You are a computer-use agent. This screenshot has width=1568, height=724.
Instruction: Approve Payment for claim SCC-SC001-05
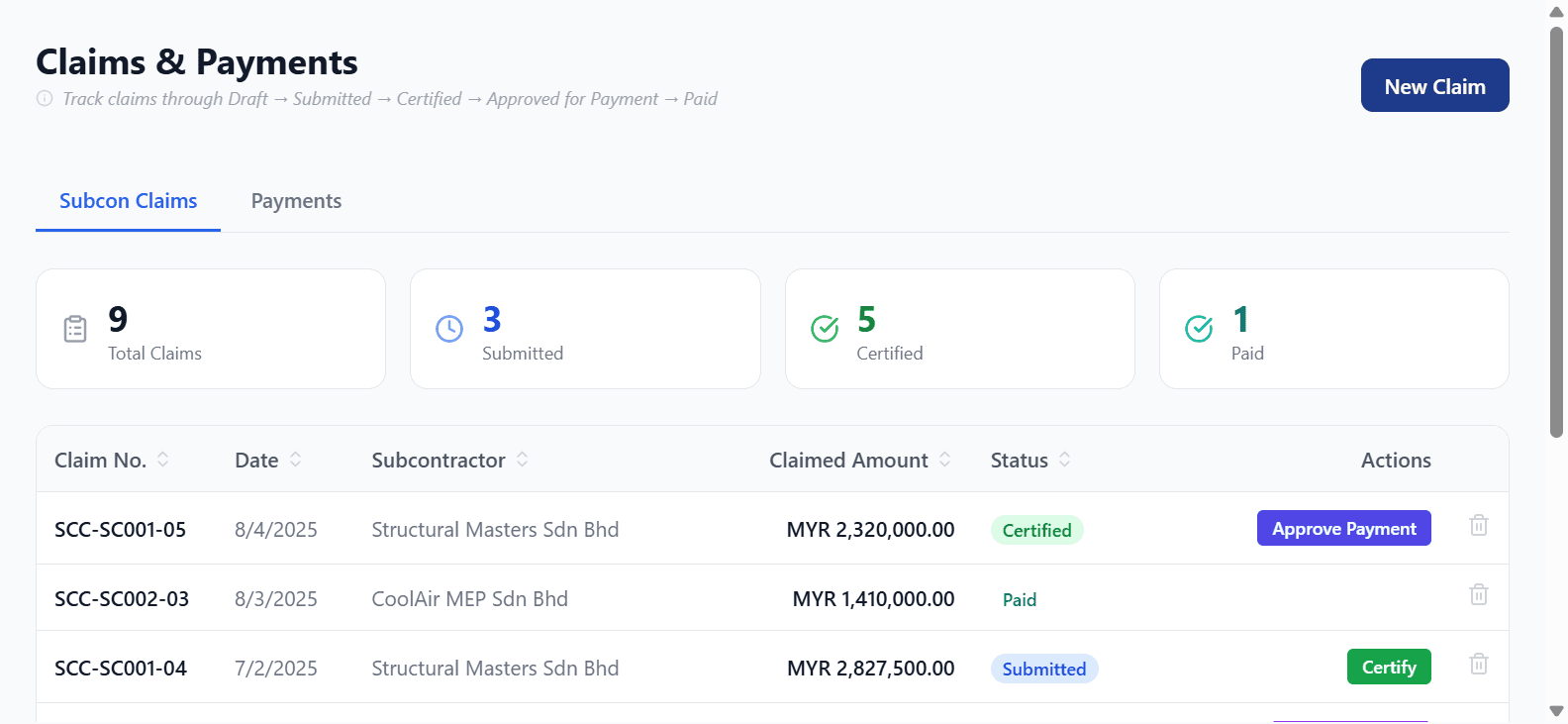[x=1343, y=528]
